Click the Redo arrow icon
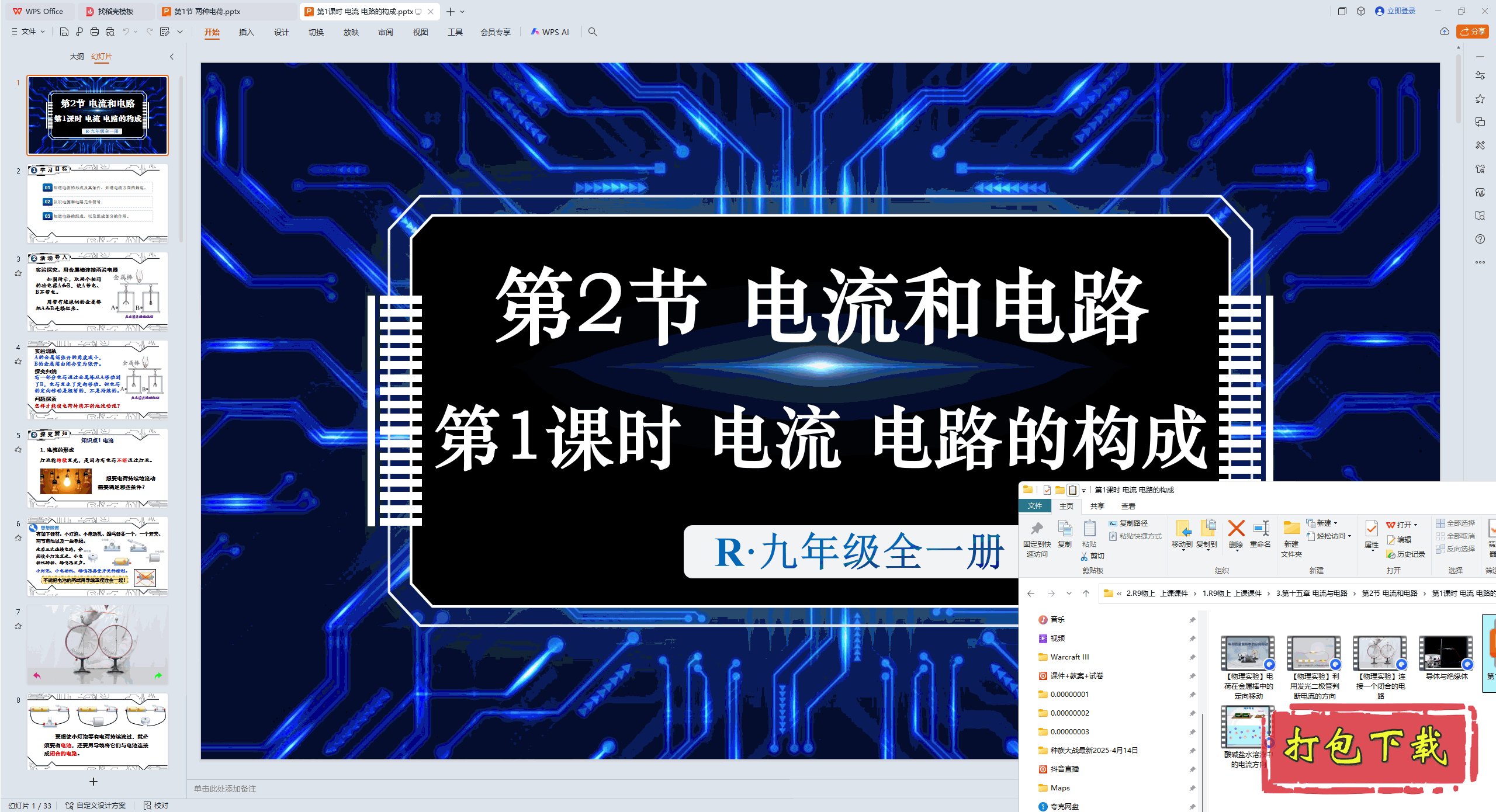The height and width of the screenshot is (812, 1496). point(150,32)
